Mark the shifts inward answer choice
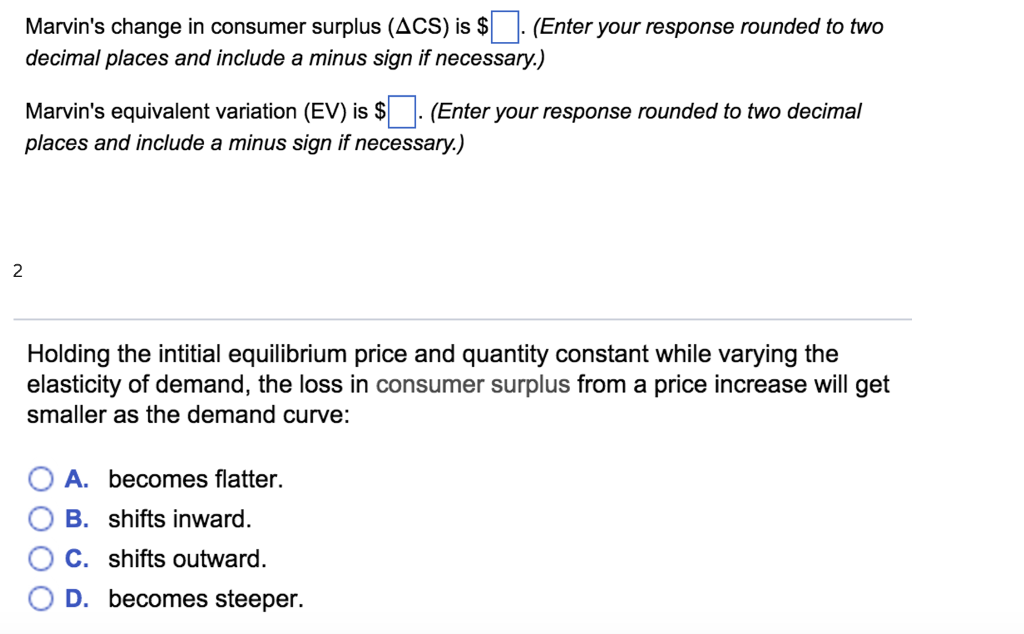The width and height of the screenshot is (1024, 634). coord(41,519)
